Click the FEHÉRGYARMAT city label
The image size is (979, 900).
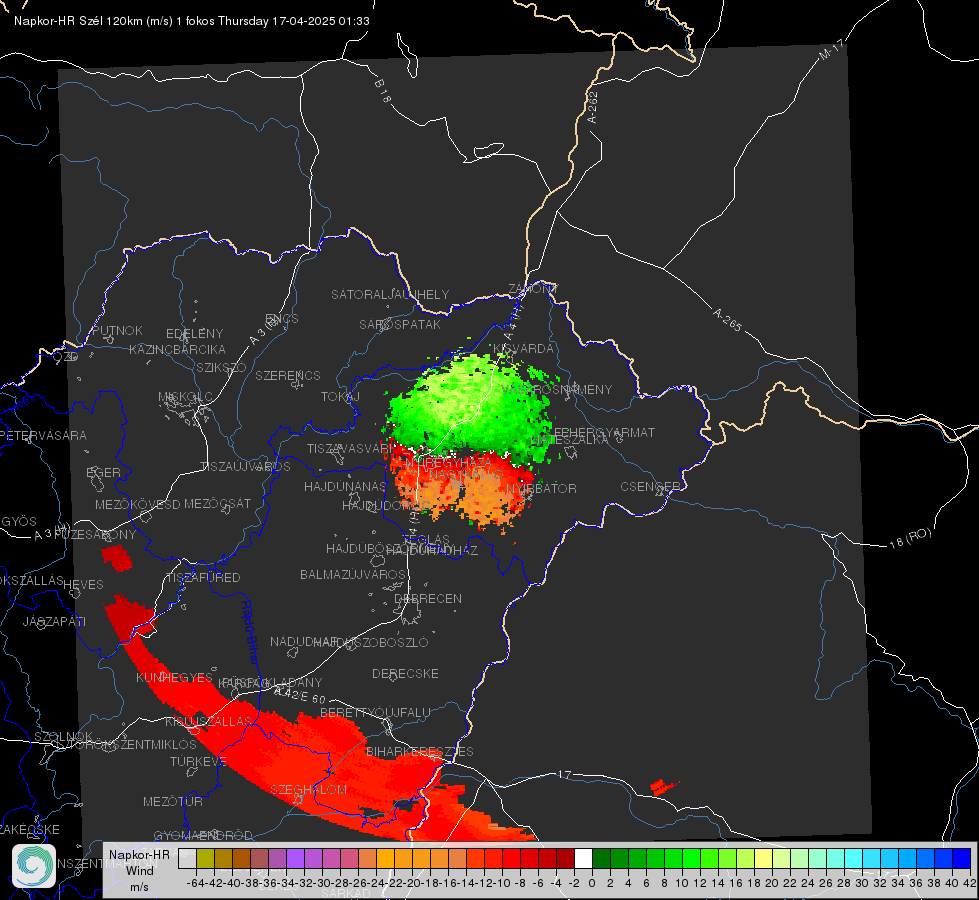[x=604, y=432]
